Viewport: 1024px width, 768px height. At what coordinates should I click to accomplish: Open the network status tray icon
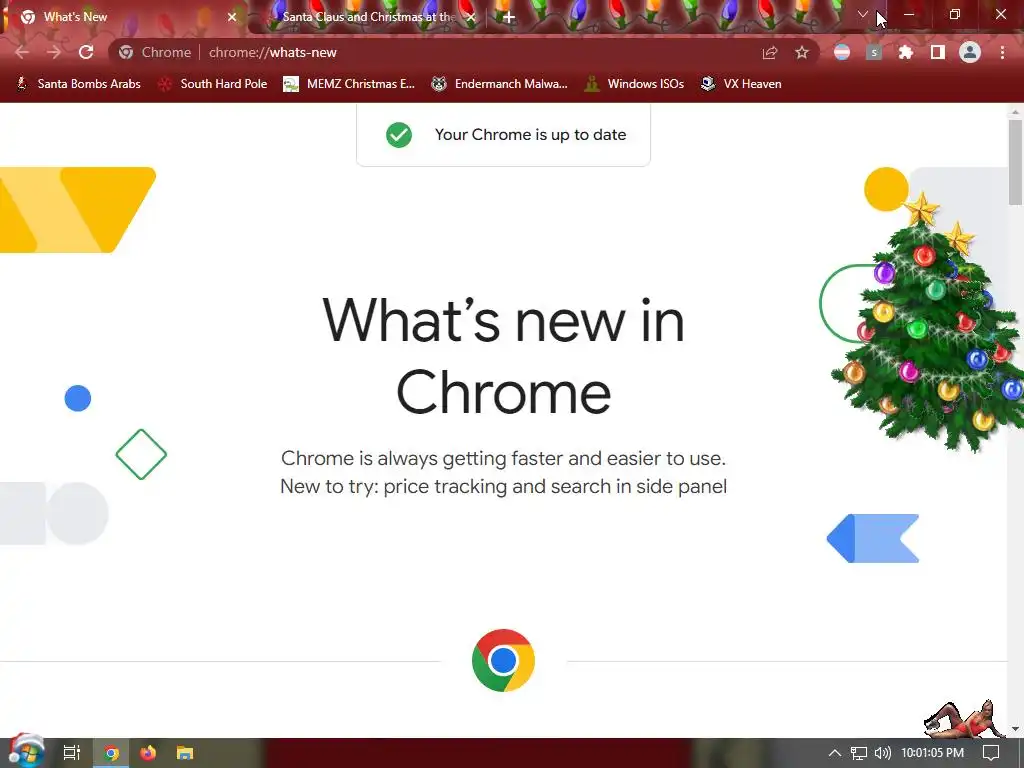click(859, 753)
